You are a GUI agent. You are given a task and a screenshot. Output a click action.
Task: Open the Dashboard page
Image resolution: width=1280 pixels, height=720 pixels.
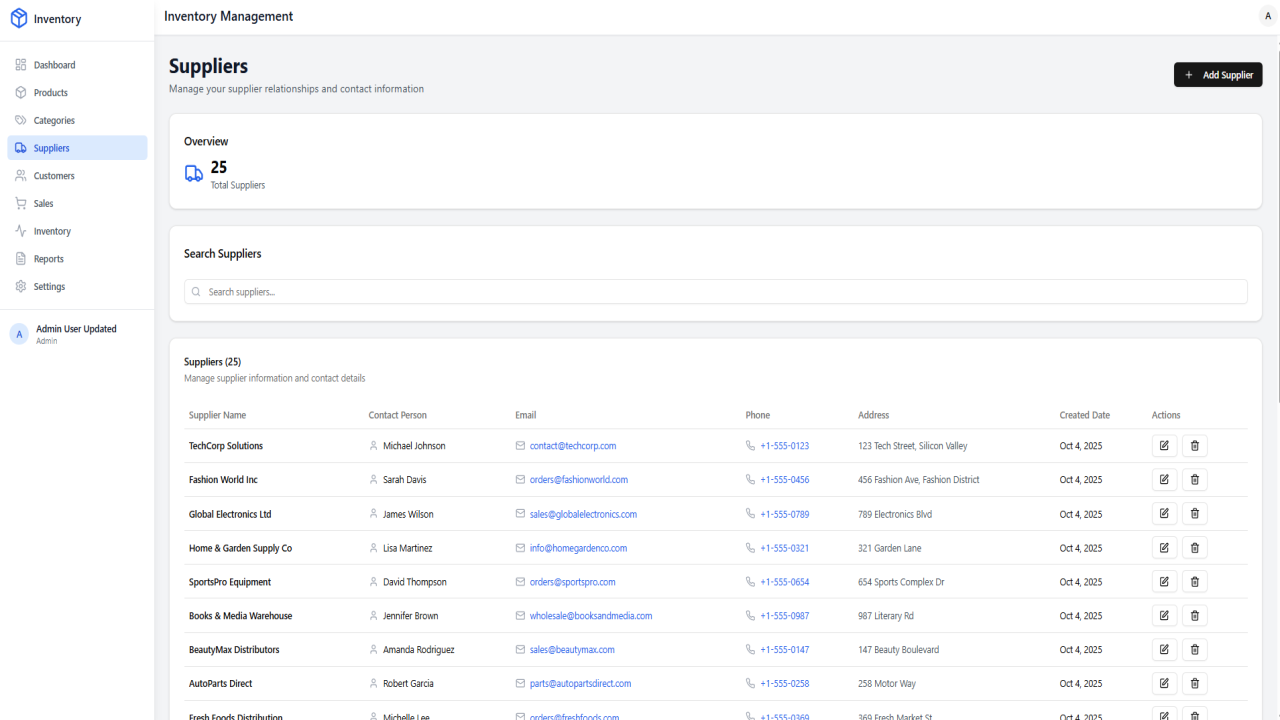tap(77, 65)
